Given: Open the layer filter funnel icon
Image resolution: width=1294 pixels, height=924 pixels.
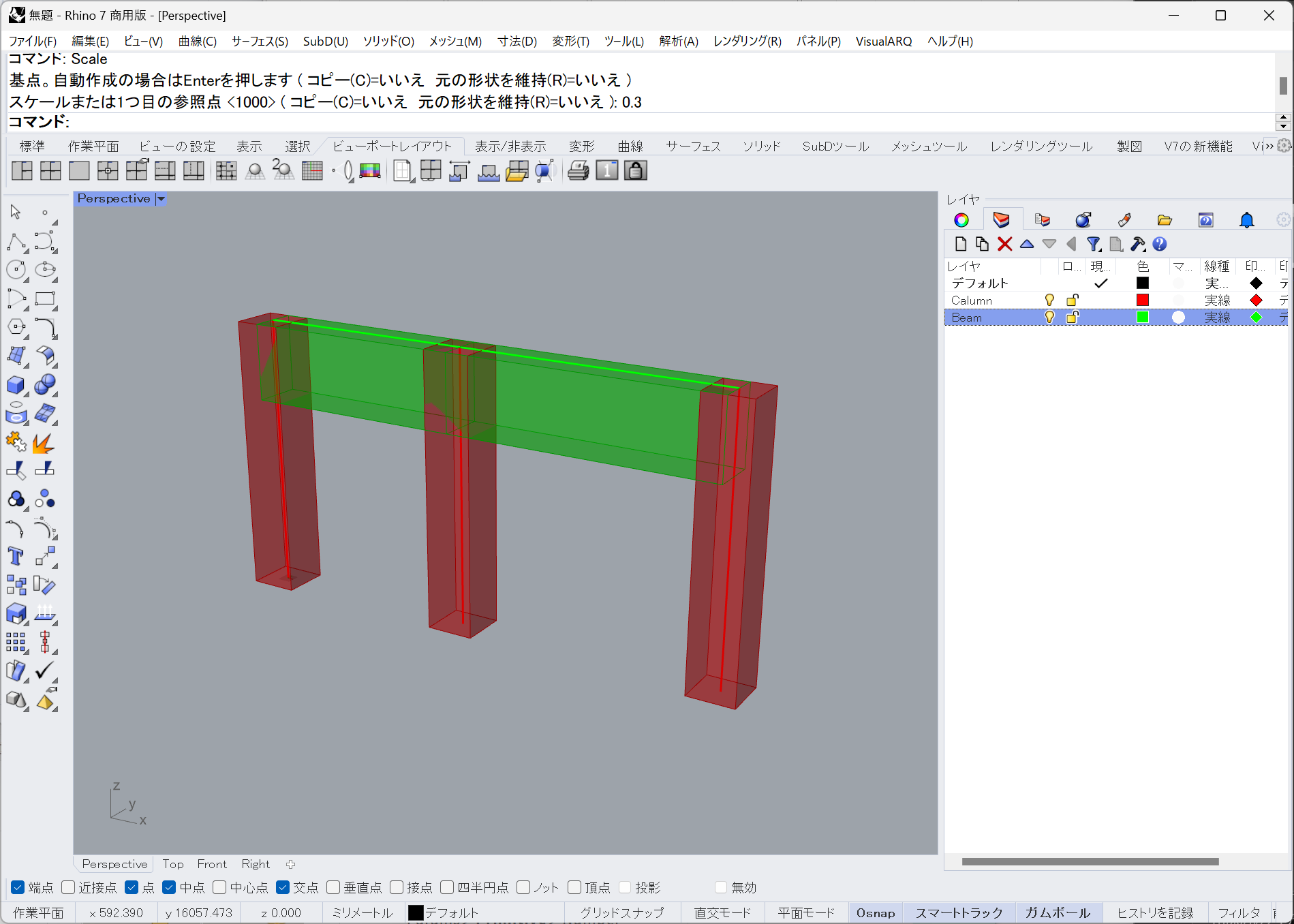Looking at the screenshot, I should [1093, 244].
